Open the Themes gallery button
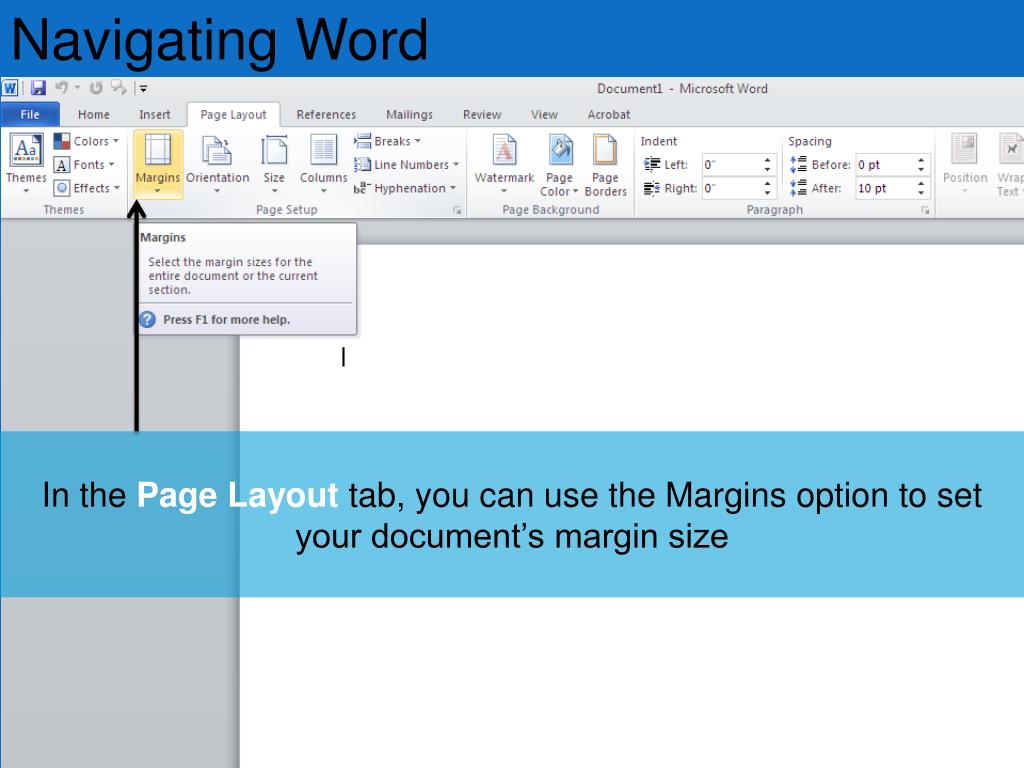Image resolution: width=1024 pixels, height=768 pixels. click(x=26, y=163)
